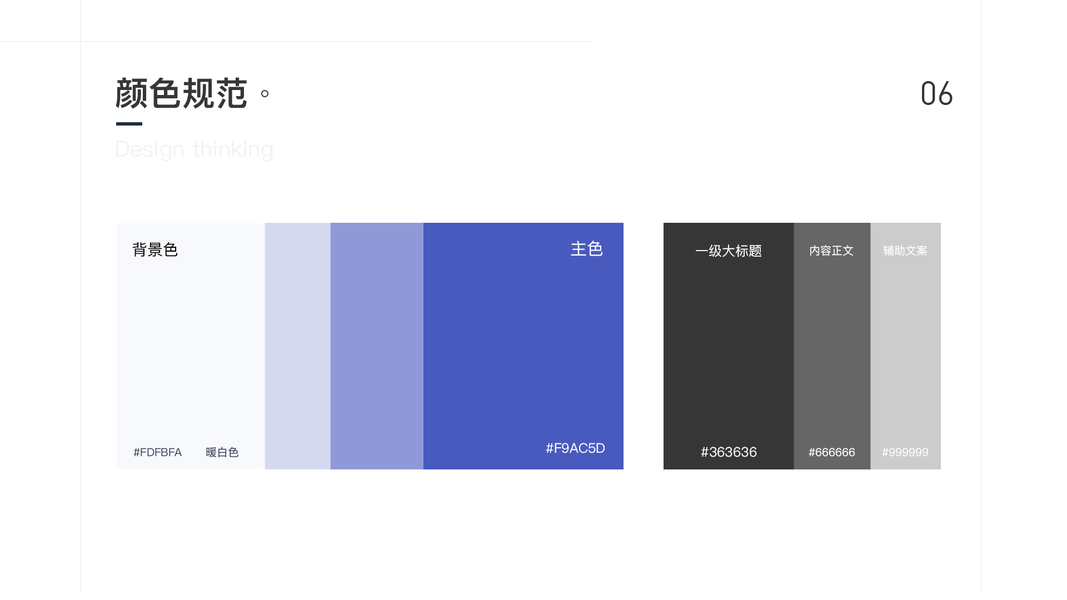Click the #FDFBFA hex code text
The height and width of the screenshot is (600, 1067).
click(158, 452)
